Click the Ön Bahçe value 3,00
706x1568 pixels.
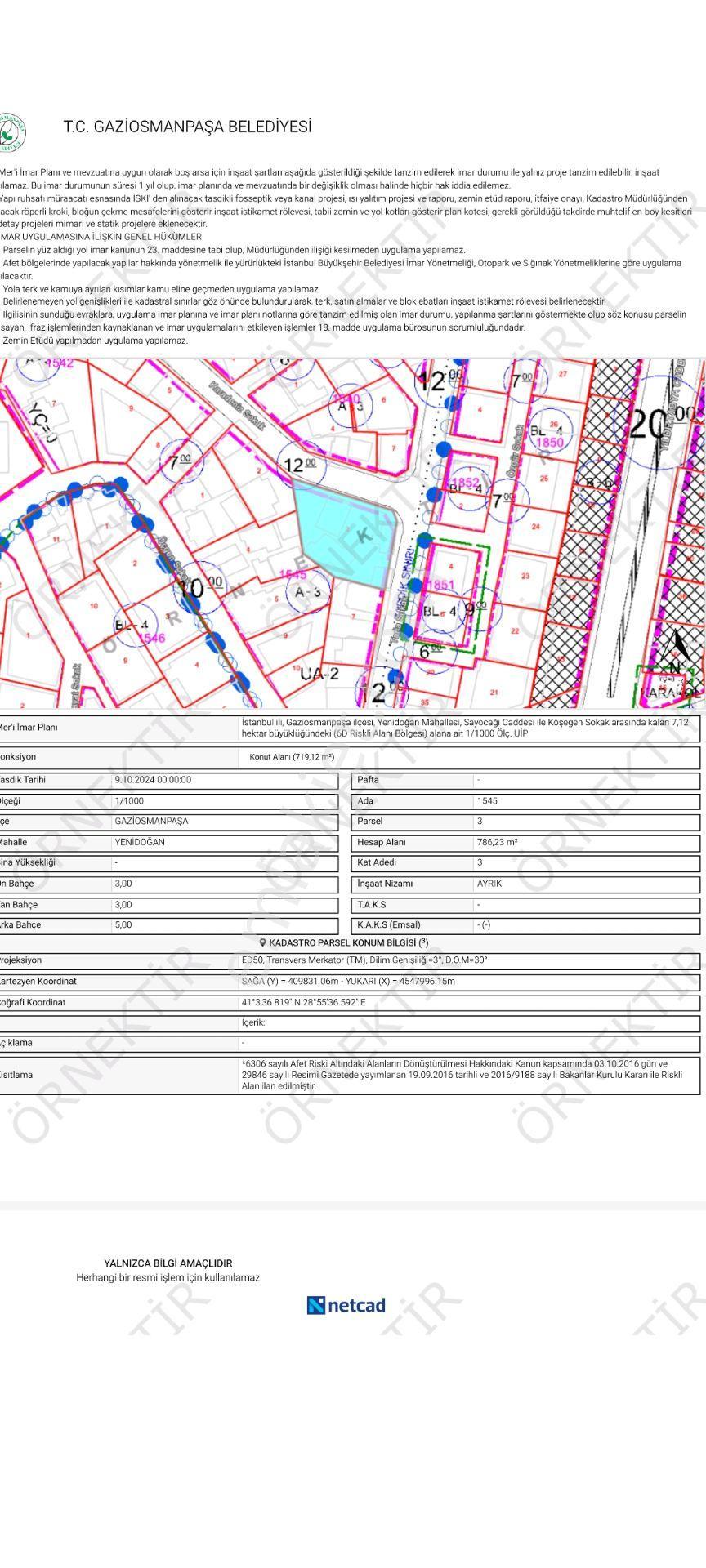pyautogui.click(x=123, y=884)
